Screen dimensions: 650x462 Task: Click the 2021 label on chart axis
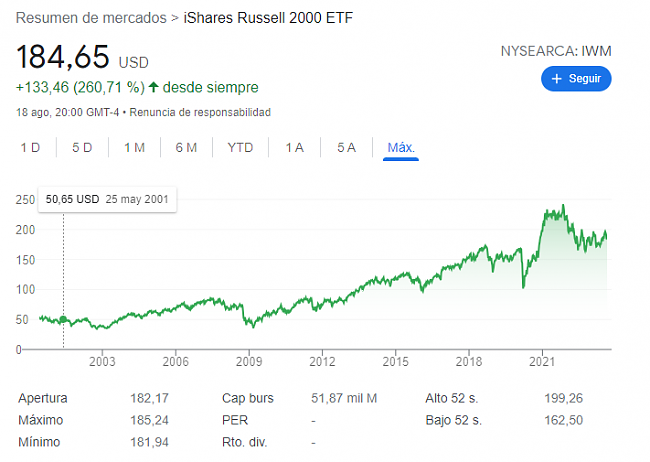(542, 362)
